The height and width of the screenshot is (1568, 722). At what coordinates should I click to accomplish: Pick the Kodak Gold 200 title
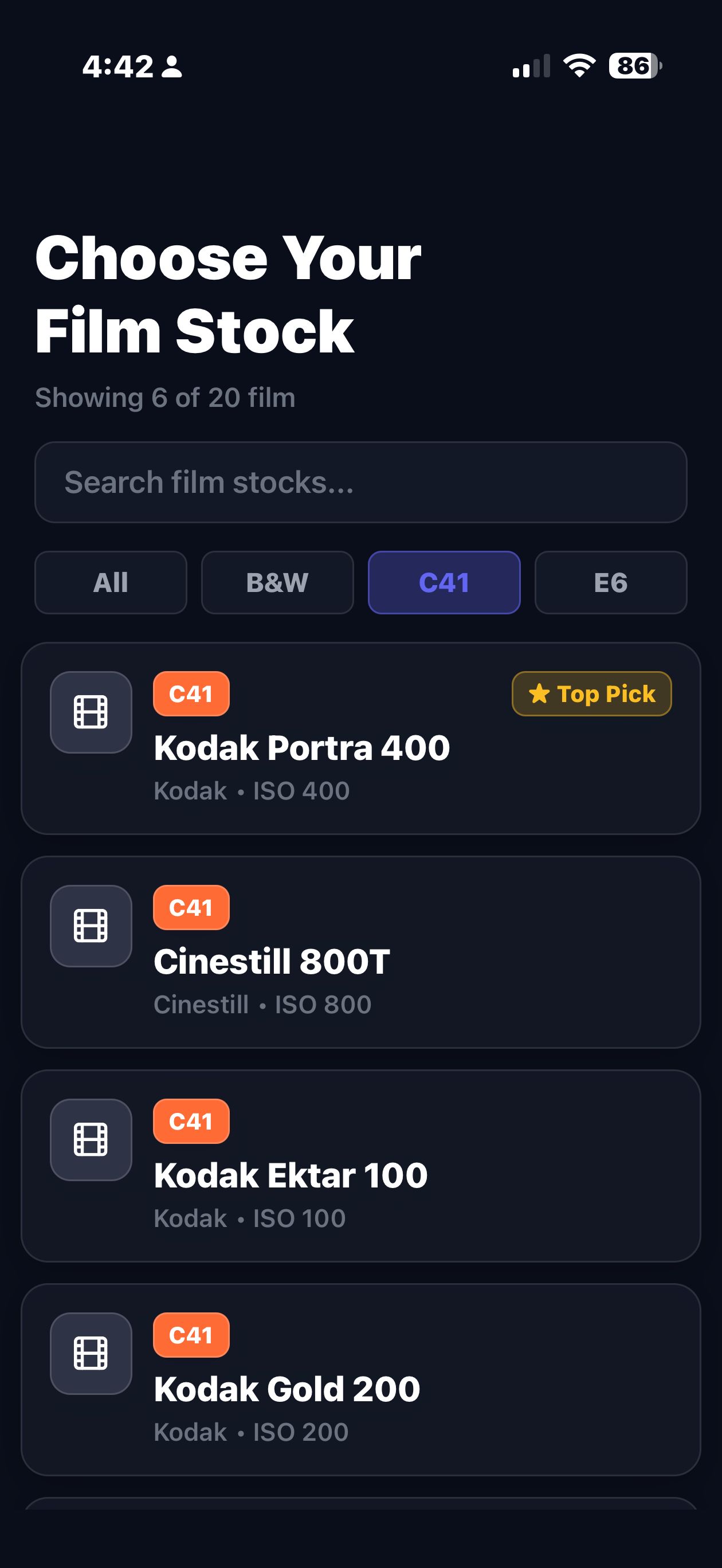287,1389
